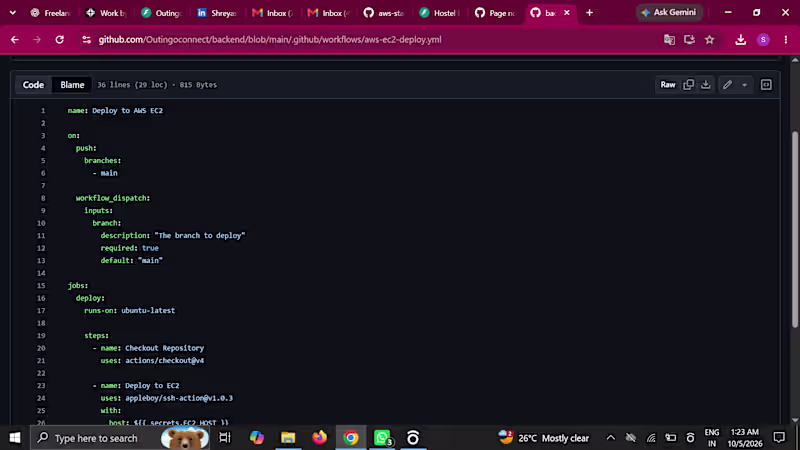Switch to Hostel tab
The width and height of the screenshot is (800, 450).
[x=439, y=13]
